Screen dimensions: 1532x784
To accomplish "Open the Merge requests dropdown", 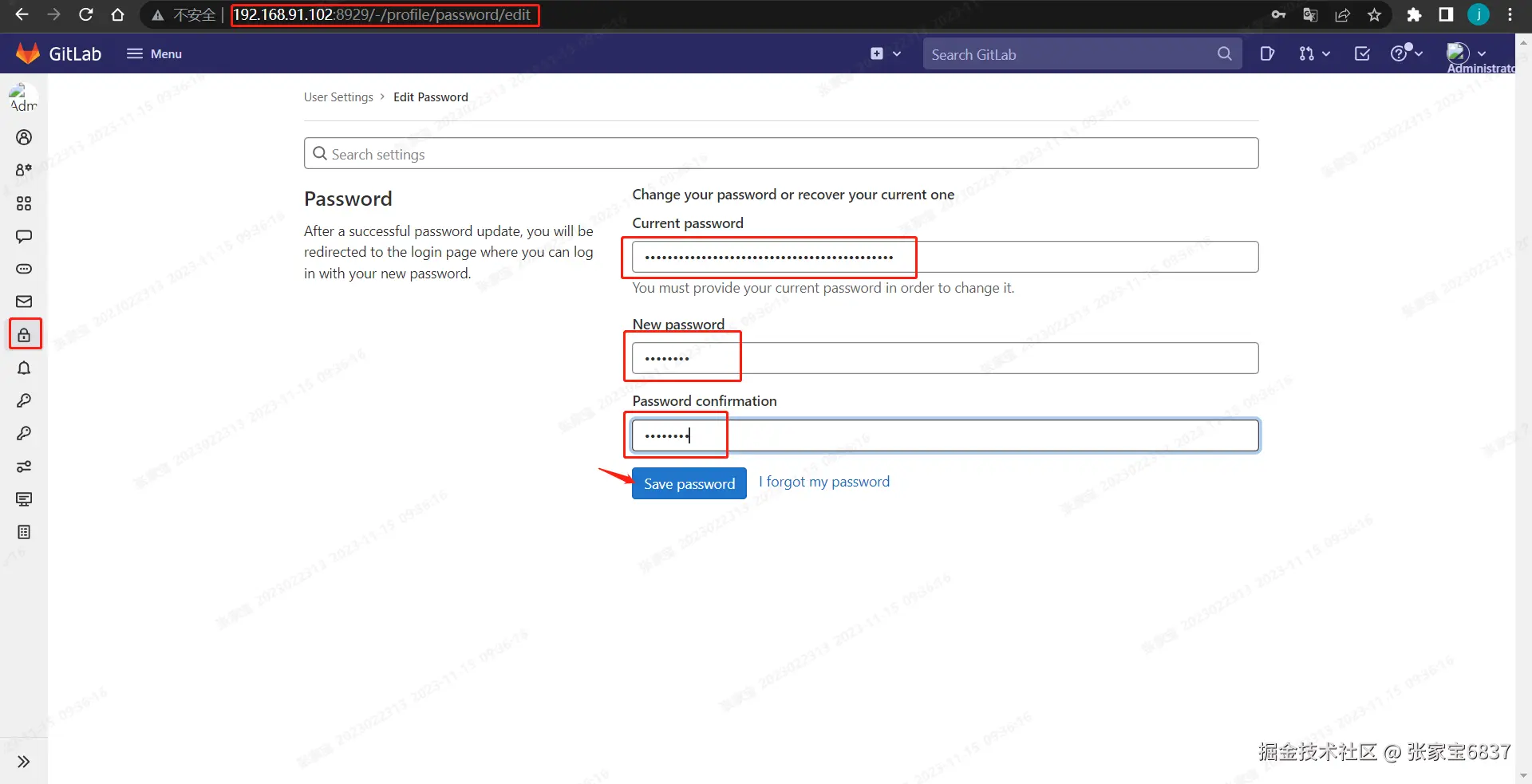I will pyautogui.click(x=1314, y=53).
